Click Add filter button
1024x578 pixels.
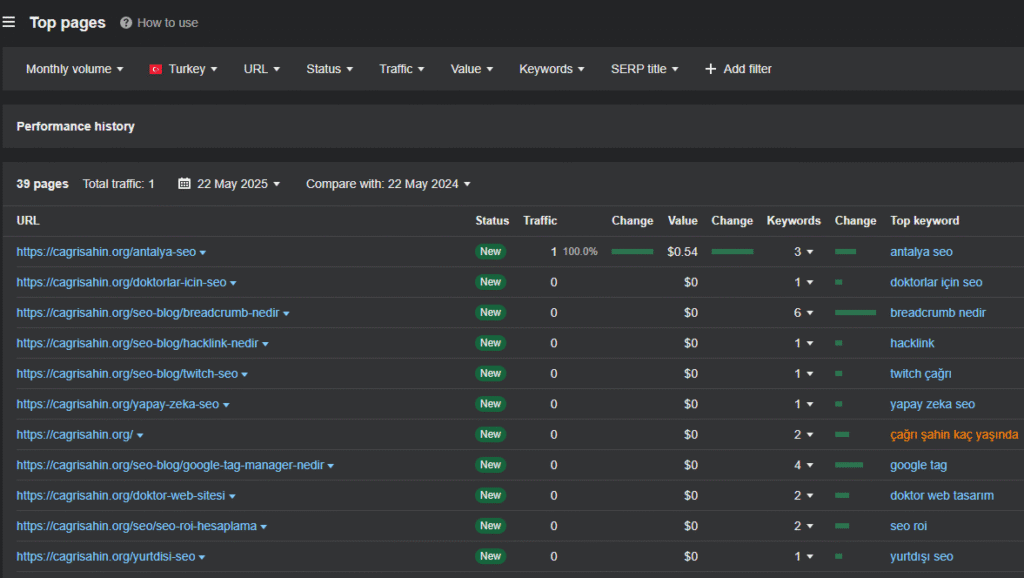tap(738, 69)
